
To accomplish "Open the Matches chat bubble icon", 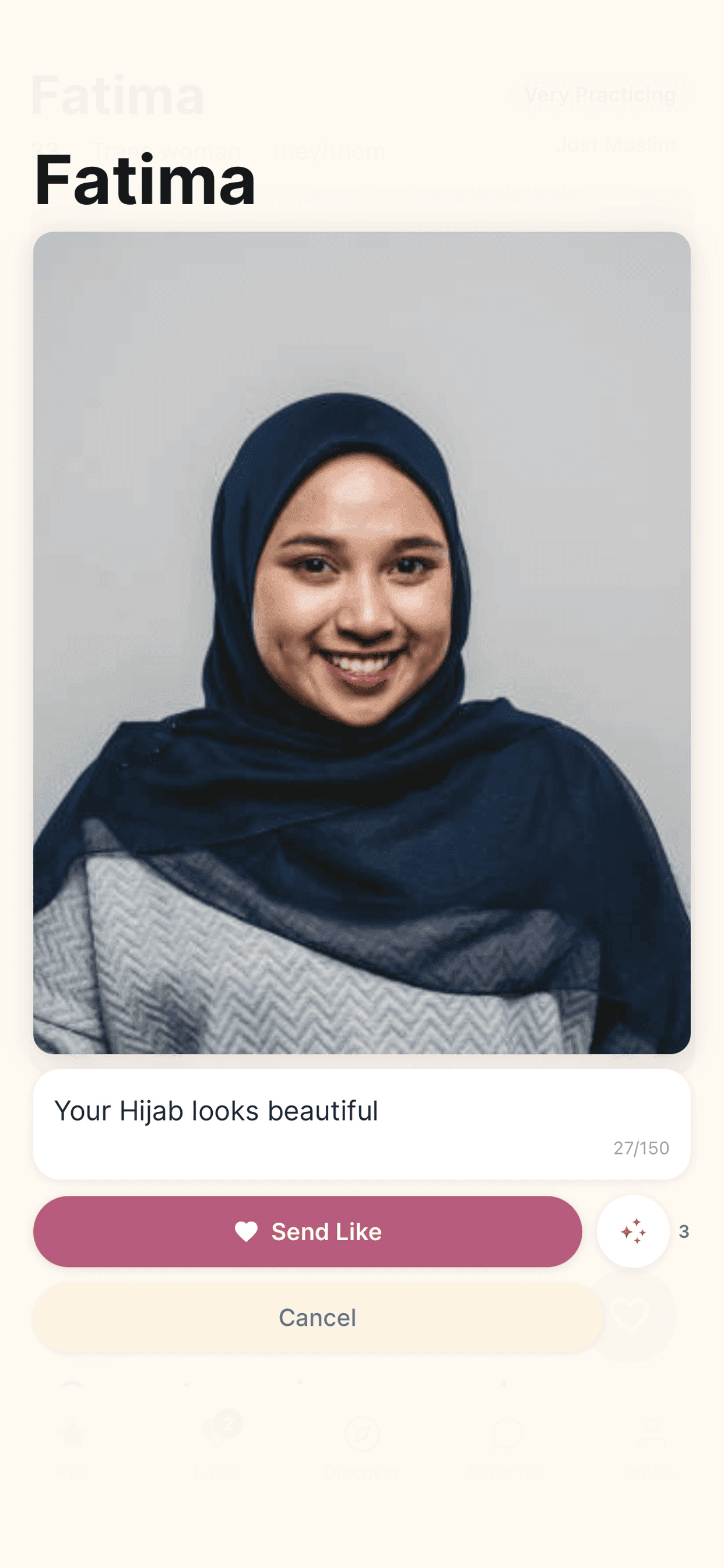I will [506, 1433].
